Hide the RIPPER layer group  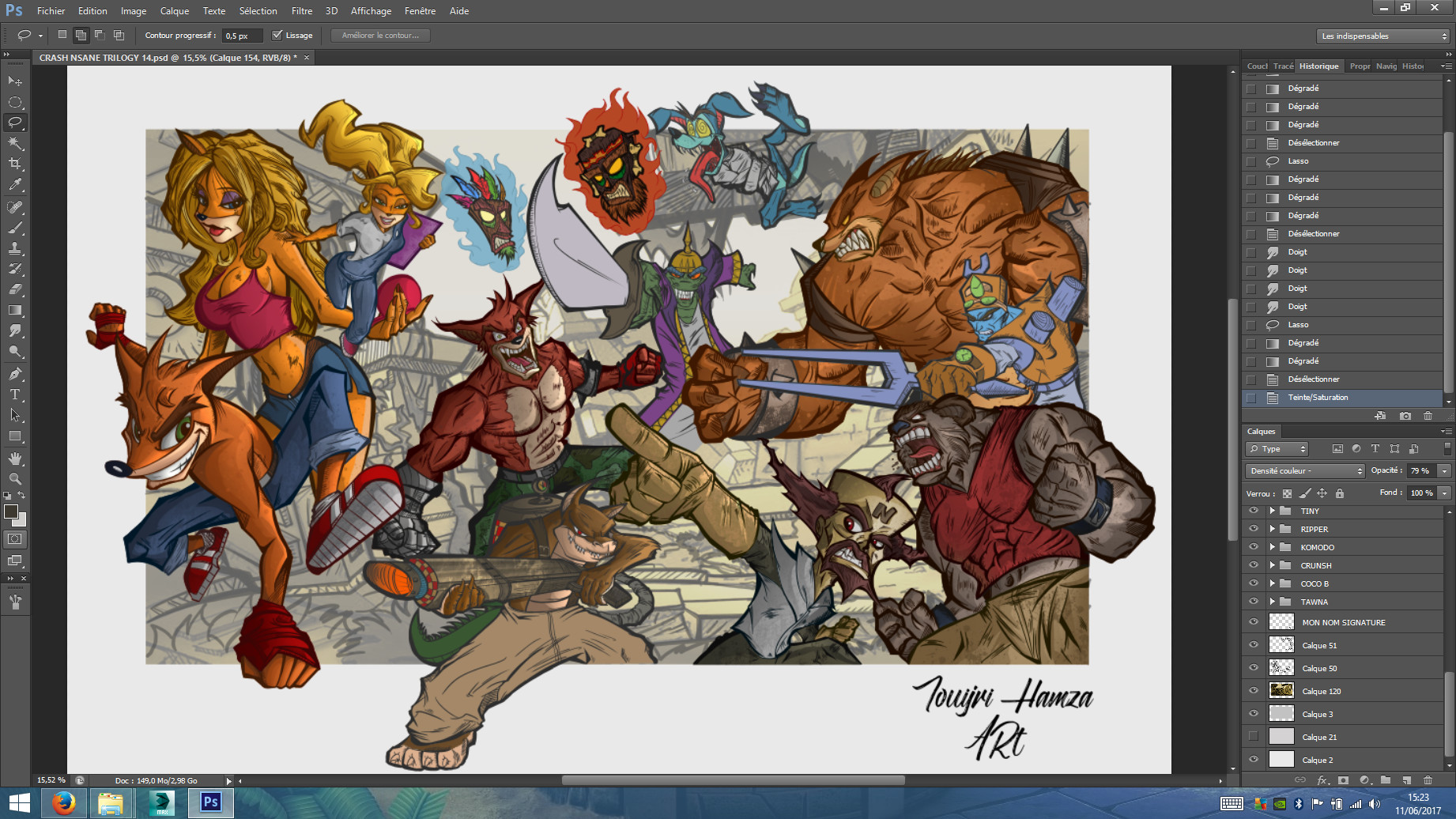(1254, 529)
